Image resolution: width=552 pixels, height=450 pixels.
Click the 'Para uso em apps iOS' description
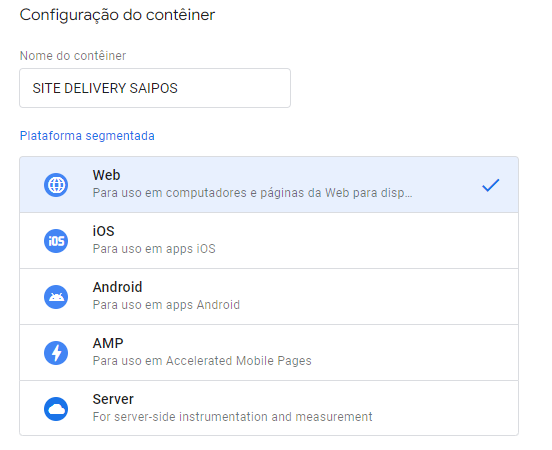154,249
